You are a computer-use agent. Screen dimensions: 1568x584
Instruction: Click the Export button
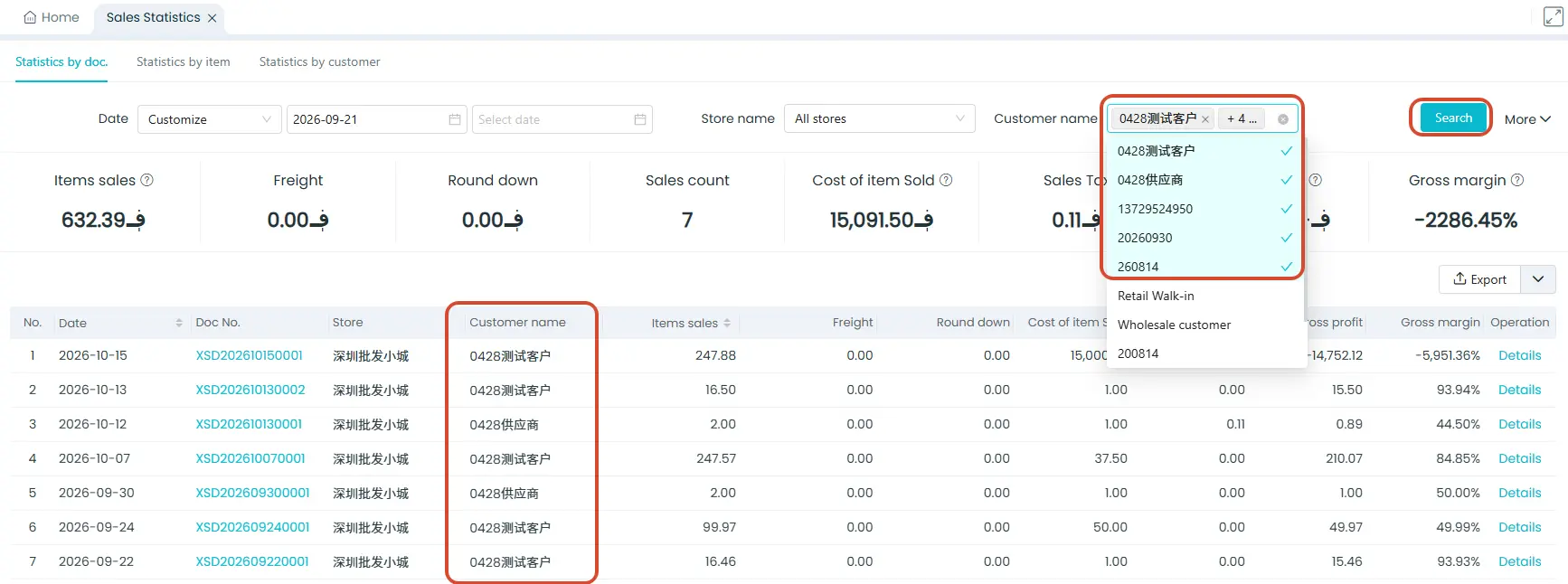1479,279
